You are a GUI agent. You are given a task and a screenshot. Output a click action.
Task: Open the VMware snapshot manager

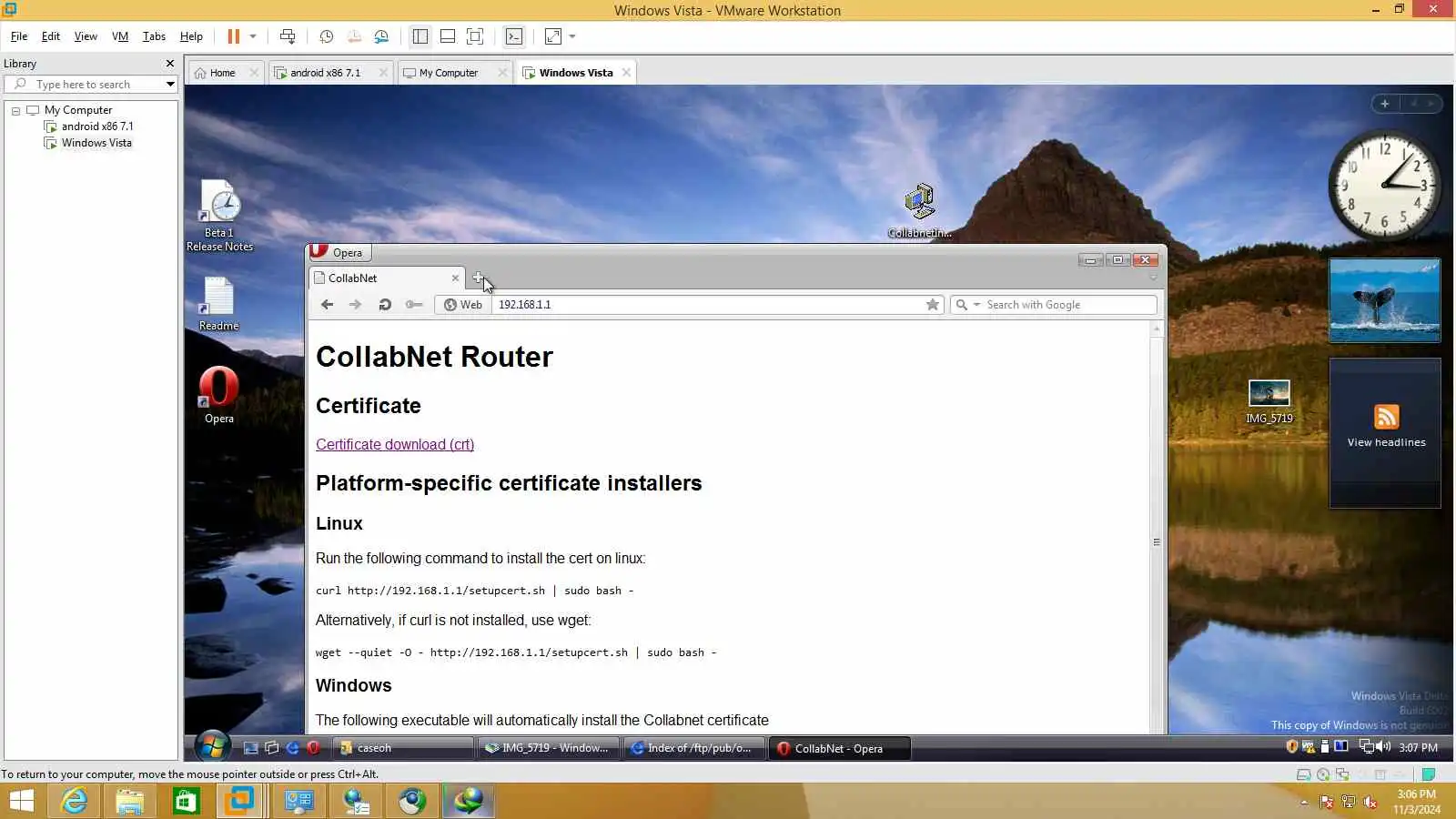pos(381,36)
